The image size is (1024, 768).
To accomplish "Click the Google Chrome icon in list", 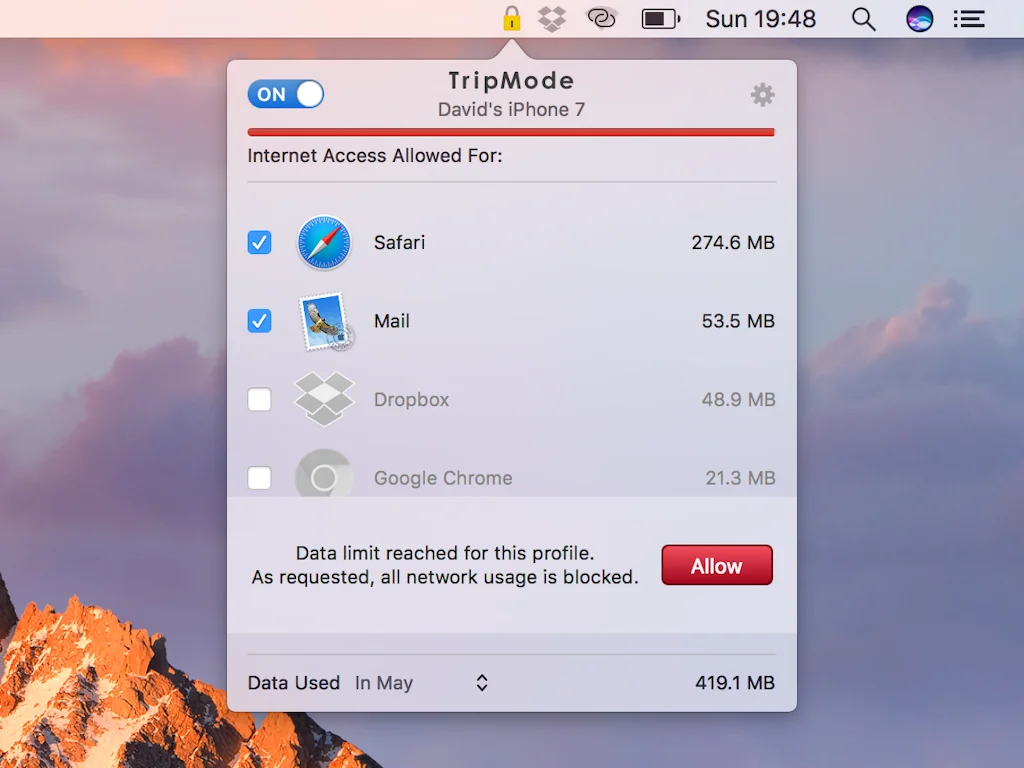I will (324, 476).
